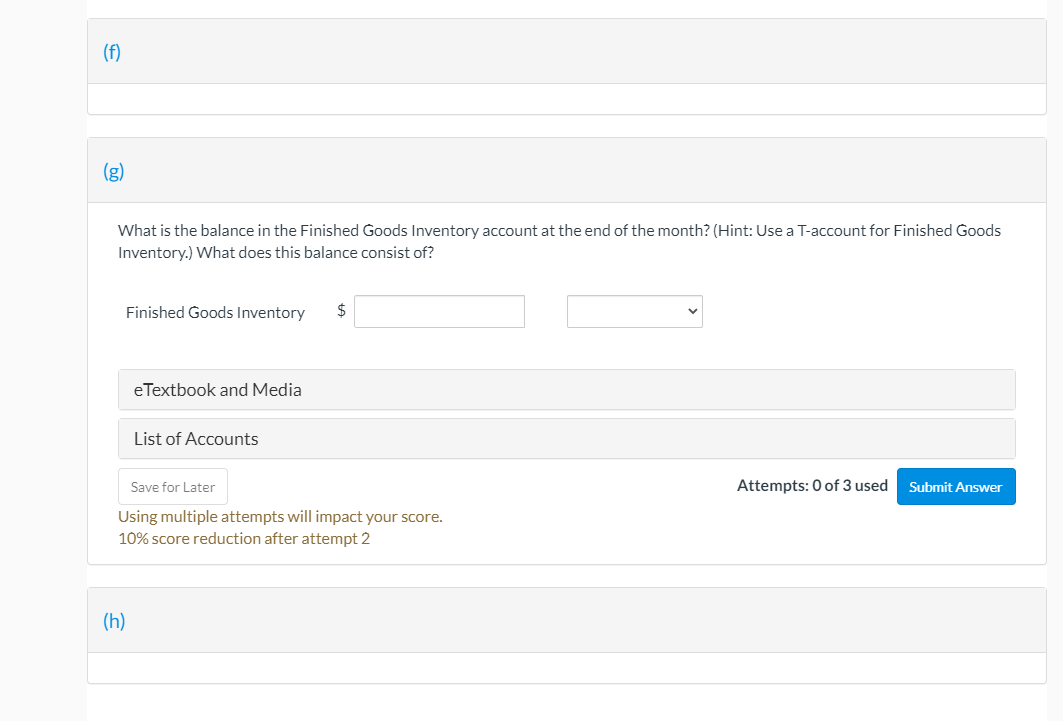Click the "eTextbook and Media" title text
The height and width of the screenshot is (721, 1063).
point(218,390)
